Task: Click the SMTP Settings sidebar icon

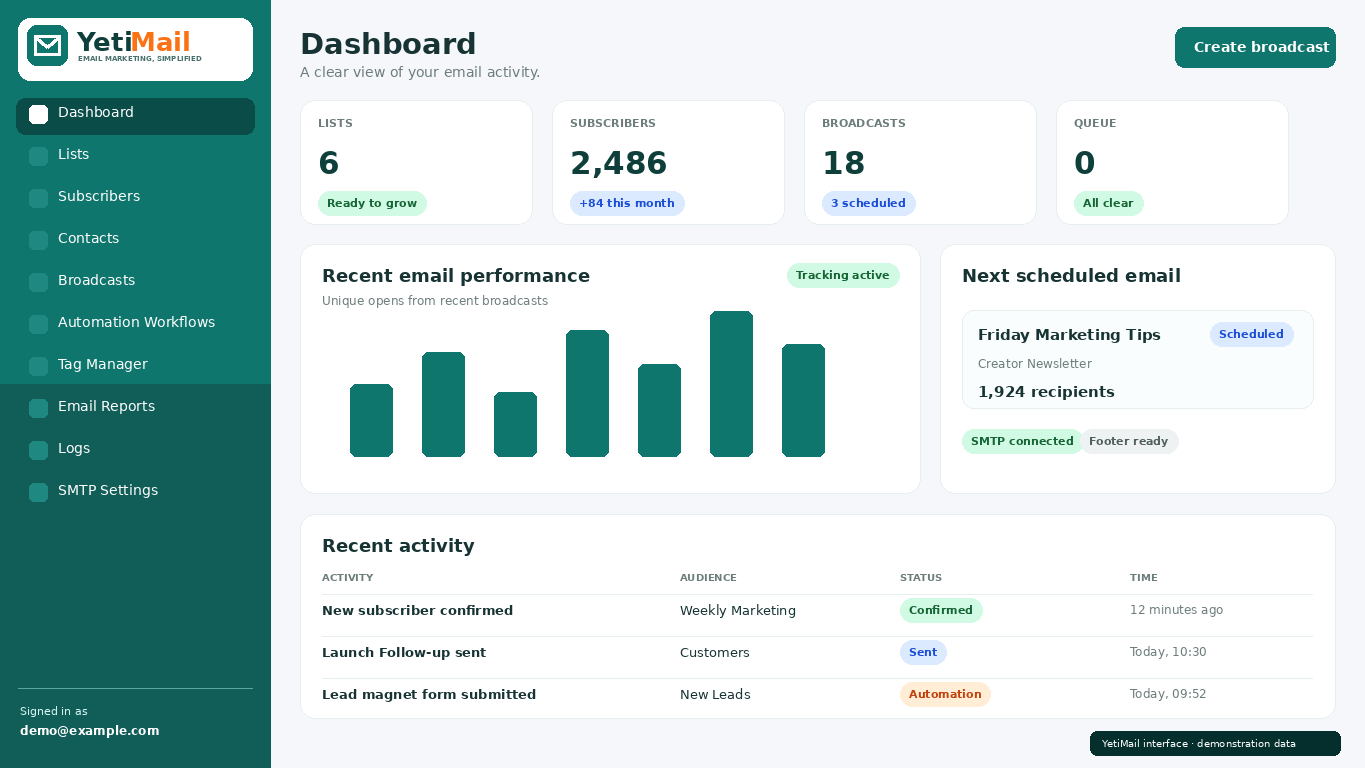Action: click(38, 493)
